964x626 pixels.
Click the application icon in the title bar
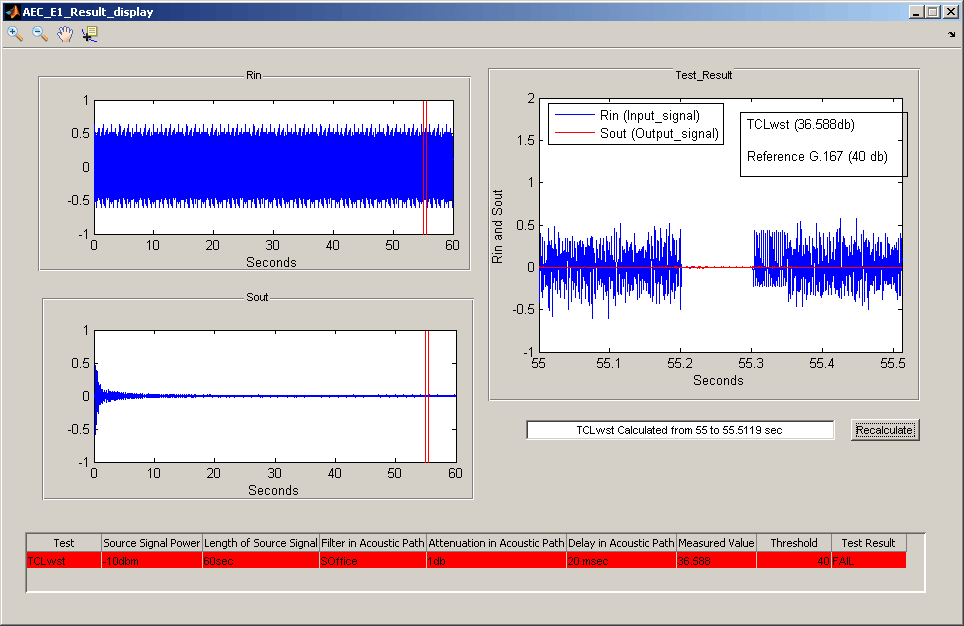10,10
